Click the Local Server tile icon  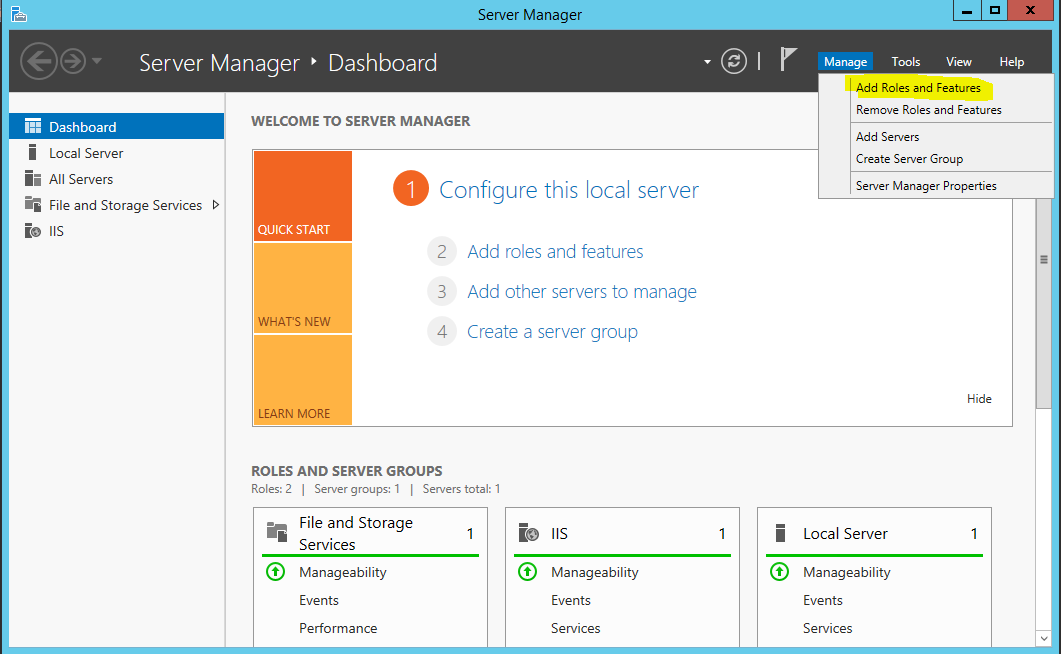[x=780, y=534]
